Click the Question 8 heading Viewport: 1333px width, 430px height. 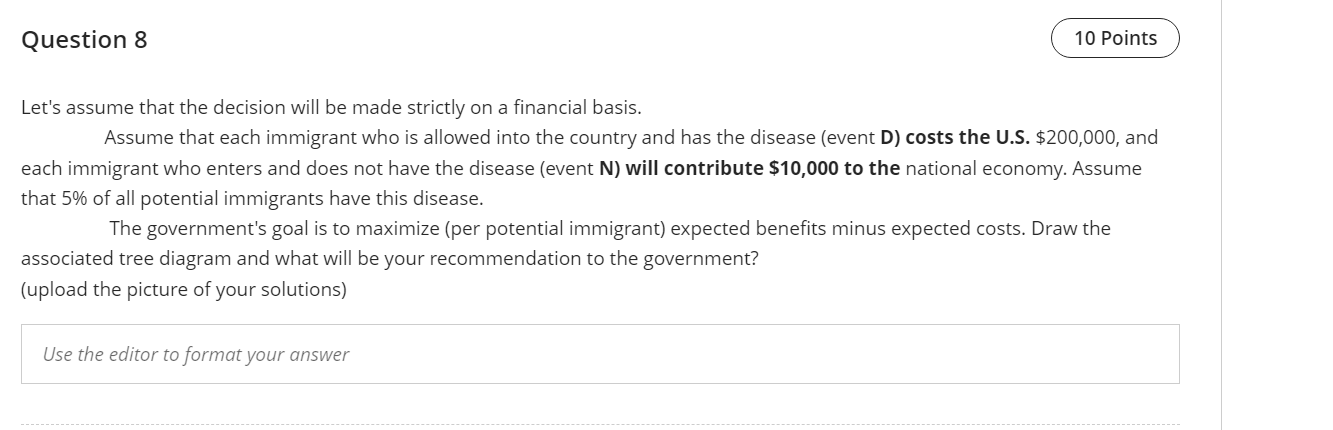pos(84,40)
